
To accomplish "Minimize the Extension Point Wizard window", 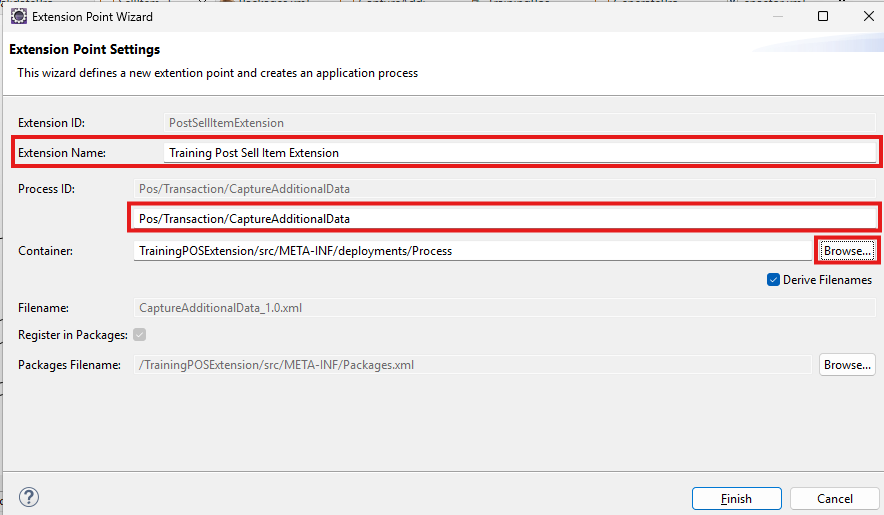I will point(776,16).
